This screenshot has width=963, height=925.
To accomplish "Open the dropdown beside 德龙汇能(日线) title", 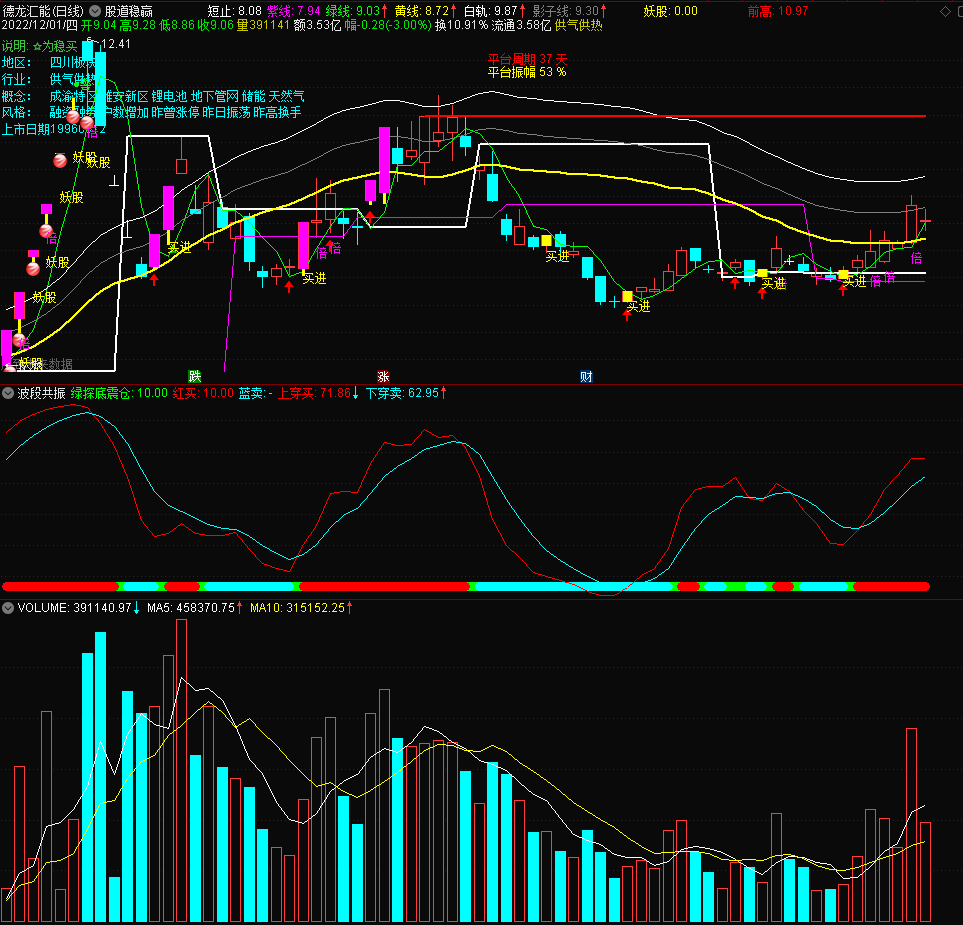I will coord(95,11).
